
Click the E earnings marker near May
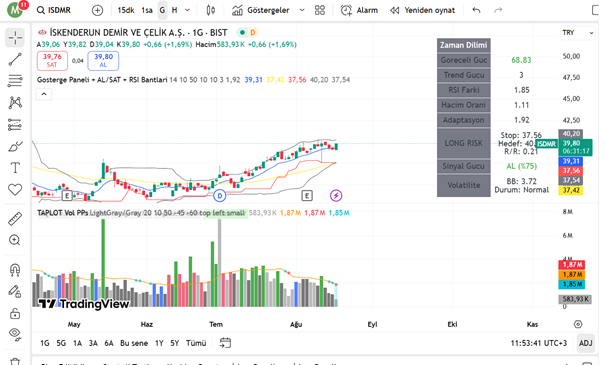pyautogui.click(x=67, y=196)
